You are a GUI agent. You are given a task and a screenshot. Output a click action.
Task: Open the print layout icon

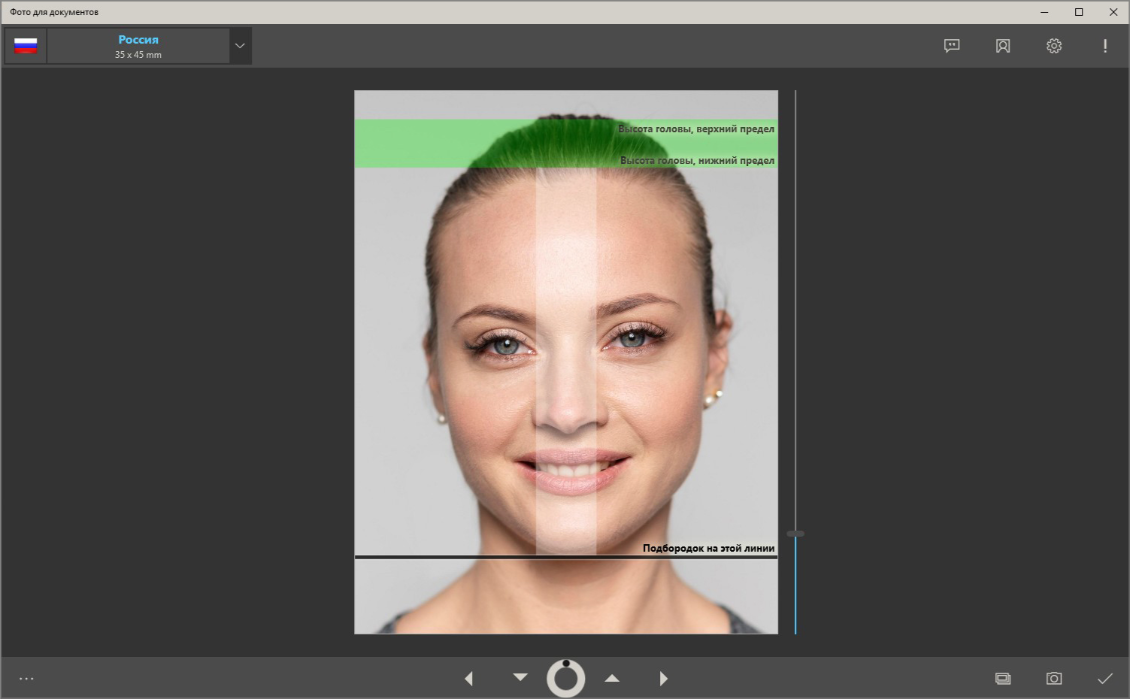[1003, 678]
